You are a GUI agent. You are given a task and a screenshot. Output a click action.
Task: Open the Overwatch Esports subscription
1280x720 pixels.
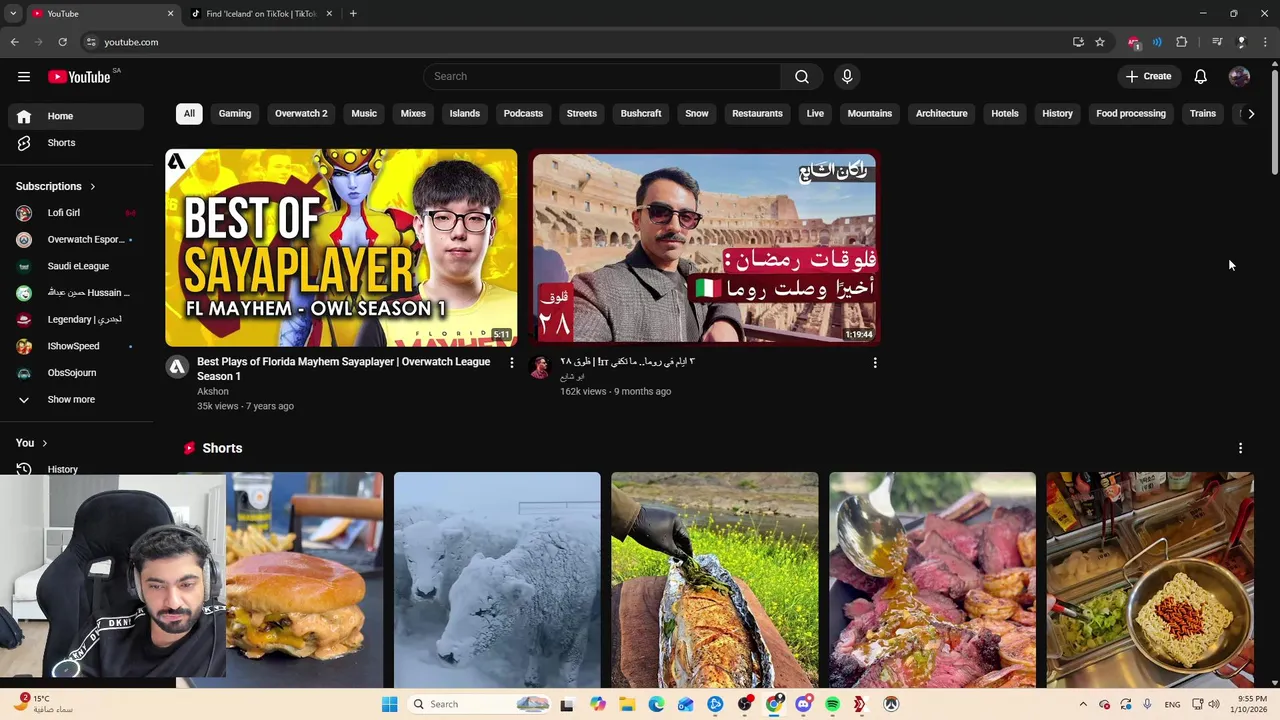point(76,240)
